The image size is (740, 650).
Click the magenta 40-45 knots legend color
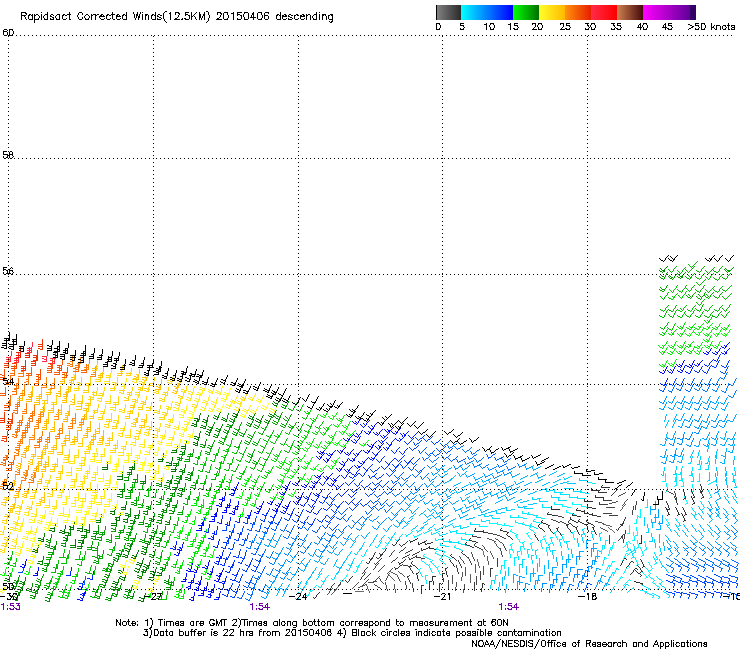(656, 12)
